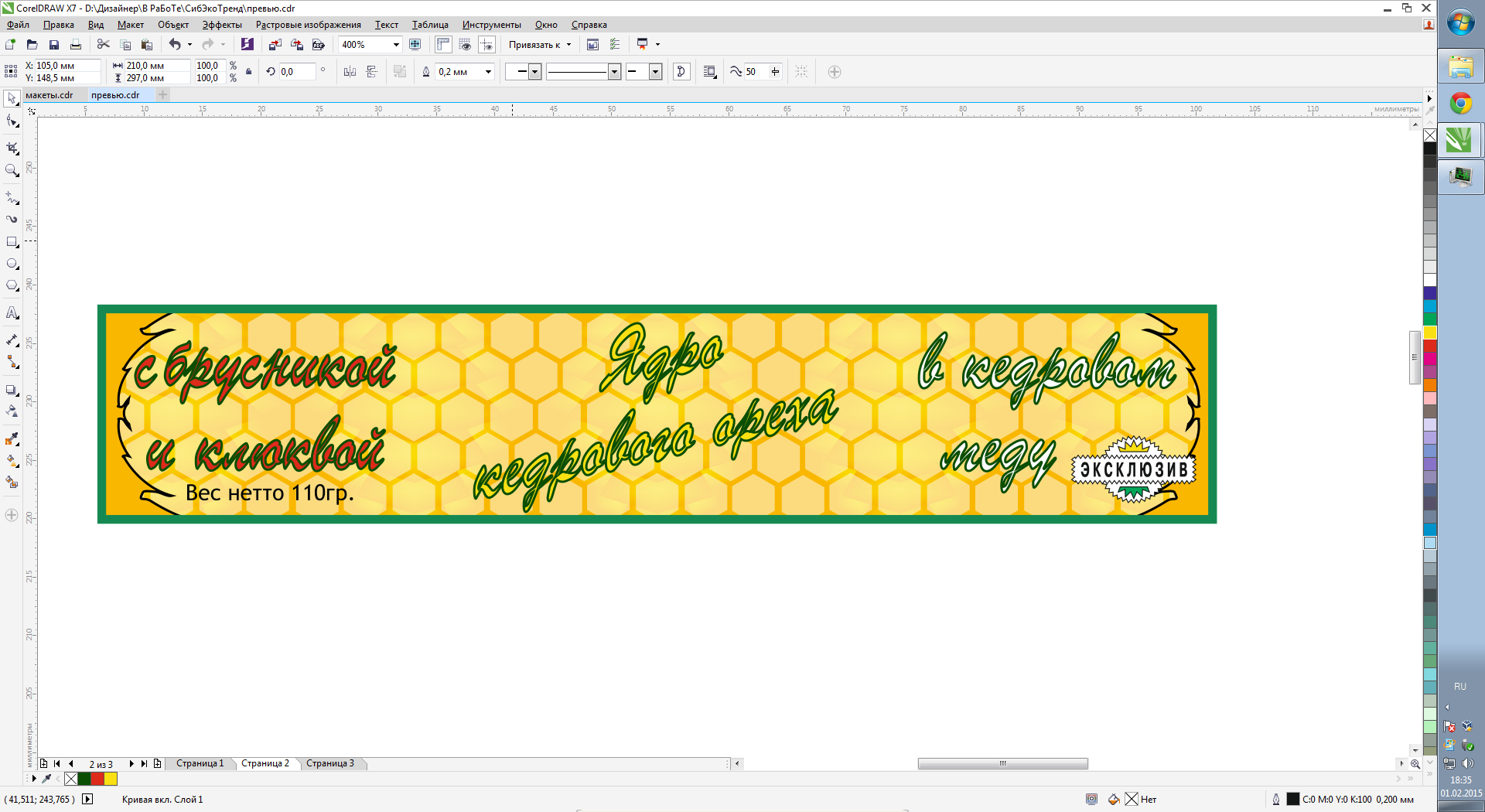Viewport: 1485px width, 812px height.
Task: Activate the Text tool
Action: point(12,312)
